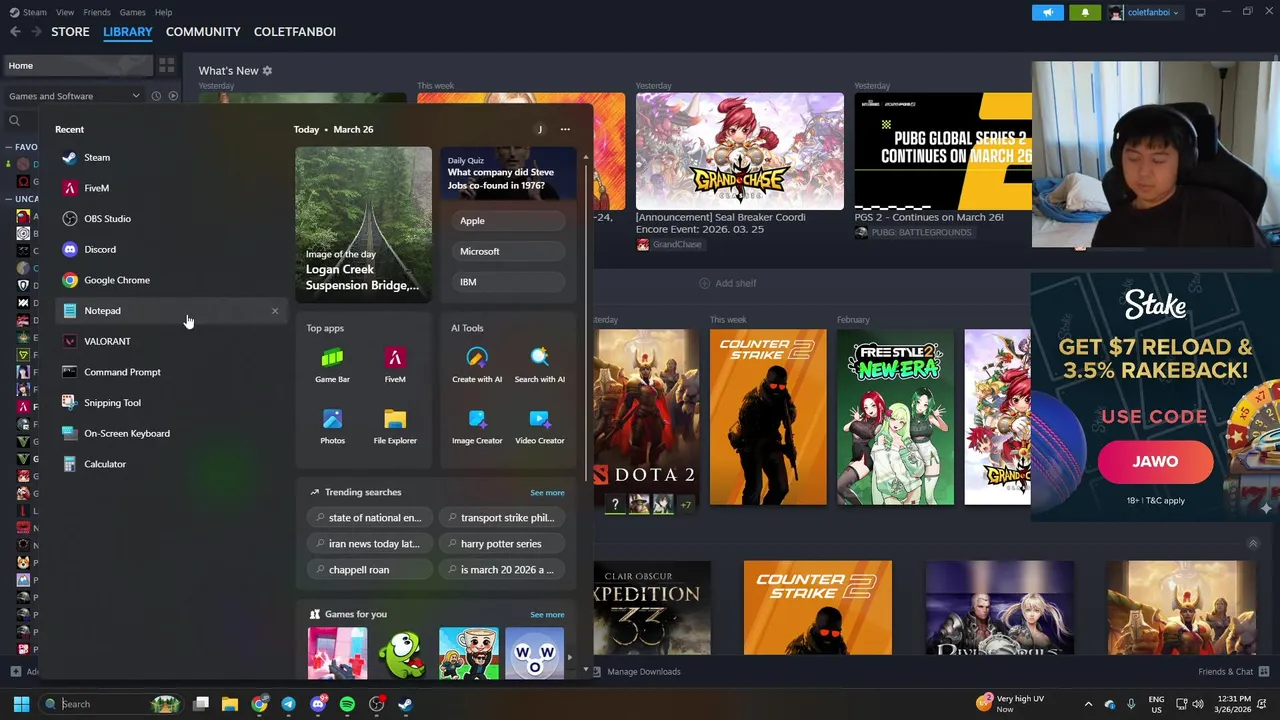Open volume control in system tray
Screen dimensions: 1280x720
(x=1198, y=704)
